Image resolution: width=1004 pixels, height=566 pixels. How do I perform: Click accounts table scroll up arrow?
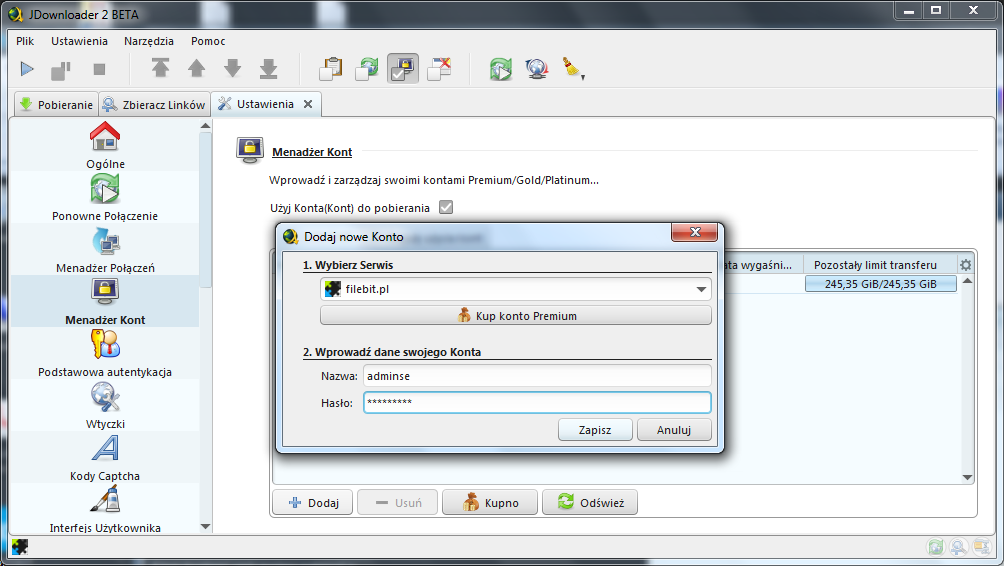click(x=968, y=281)
